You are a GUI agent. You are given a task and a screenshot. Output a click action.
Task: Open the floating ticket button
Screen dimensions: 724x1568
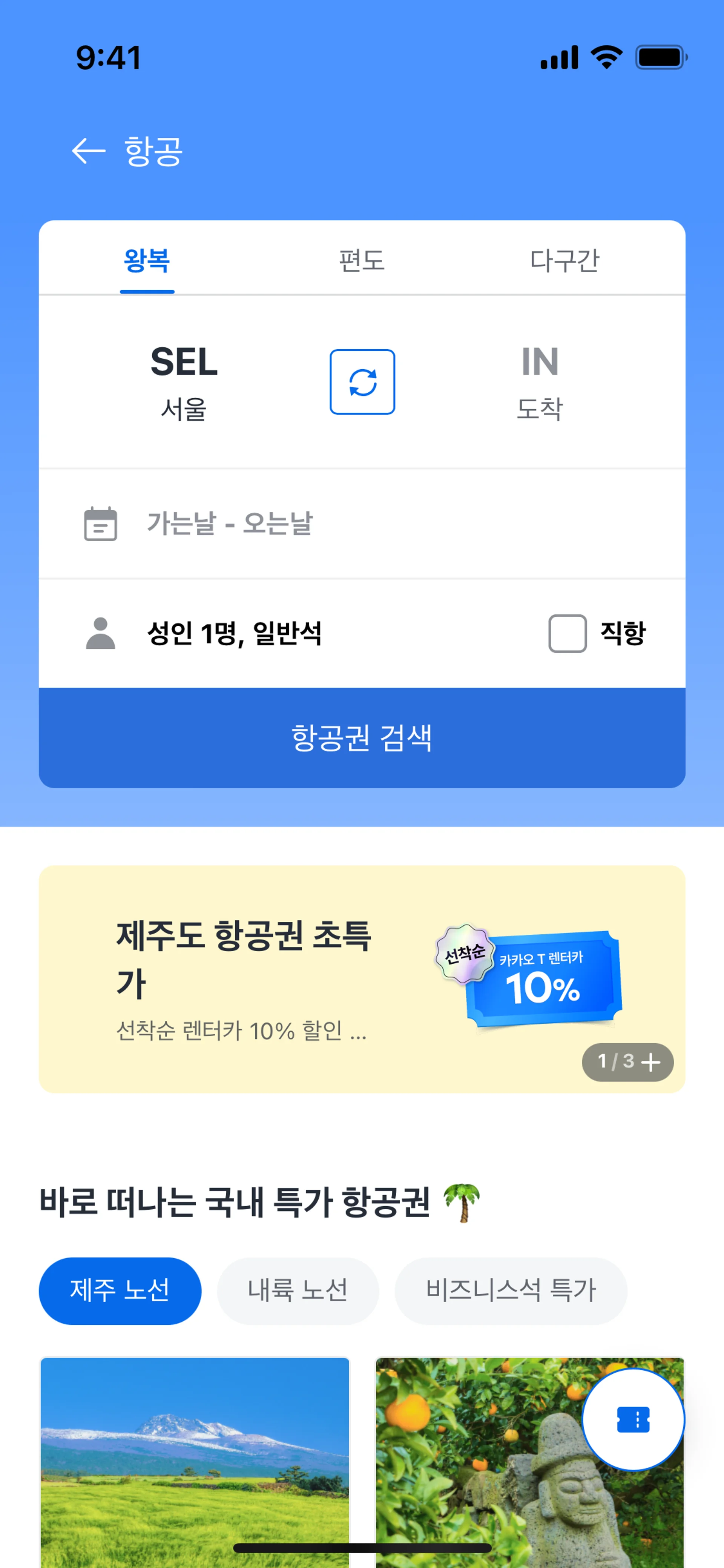[x=633, y=1419]
